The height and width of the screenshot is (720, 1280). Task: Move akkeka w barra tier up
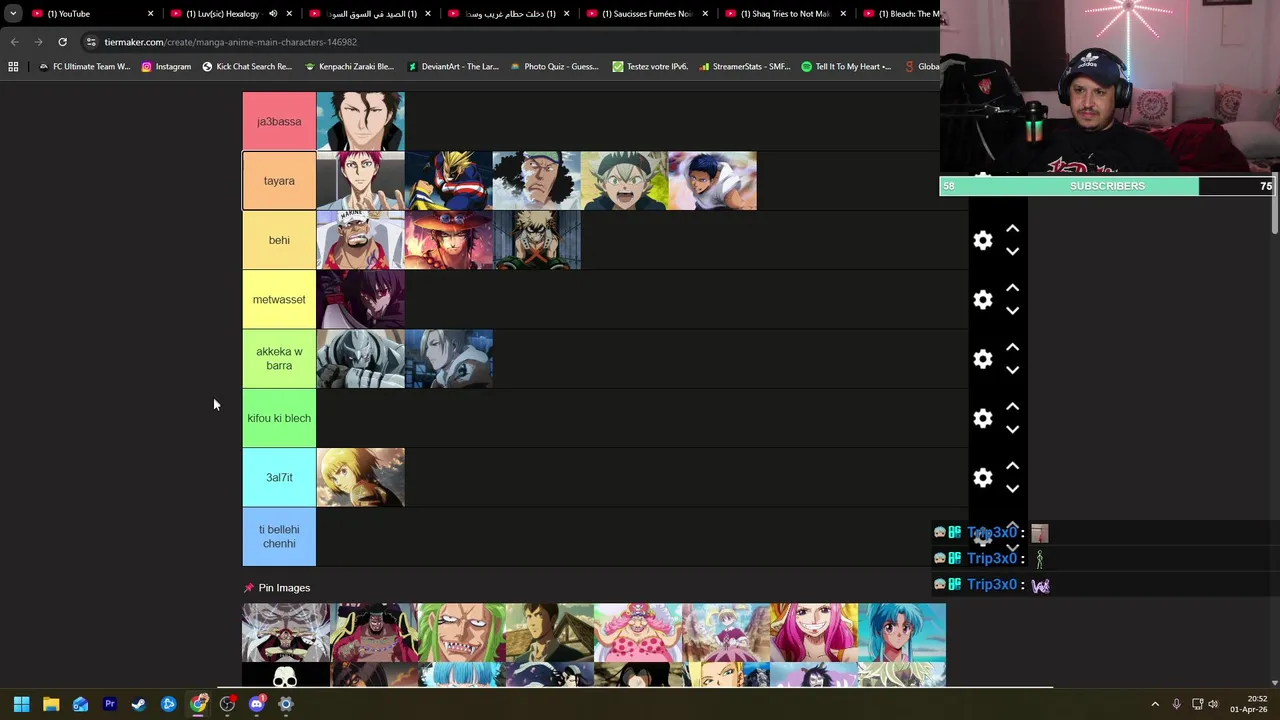point(1012,347)
